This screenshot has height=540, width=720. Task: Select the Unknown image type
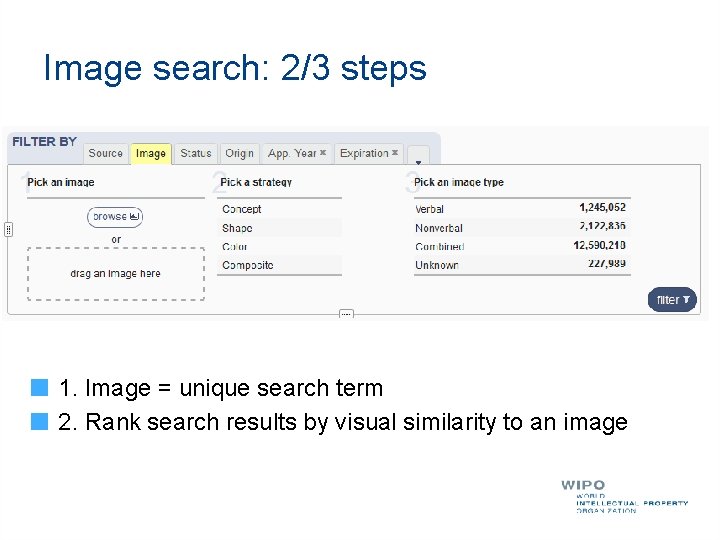point(522,265)
